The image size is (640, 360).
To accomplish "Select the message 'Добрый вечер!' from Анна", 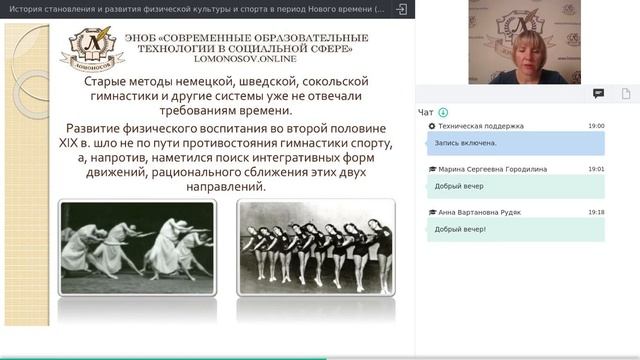I will (516, 229).
